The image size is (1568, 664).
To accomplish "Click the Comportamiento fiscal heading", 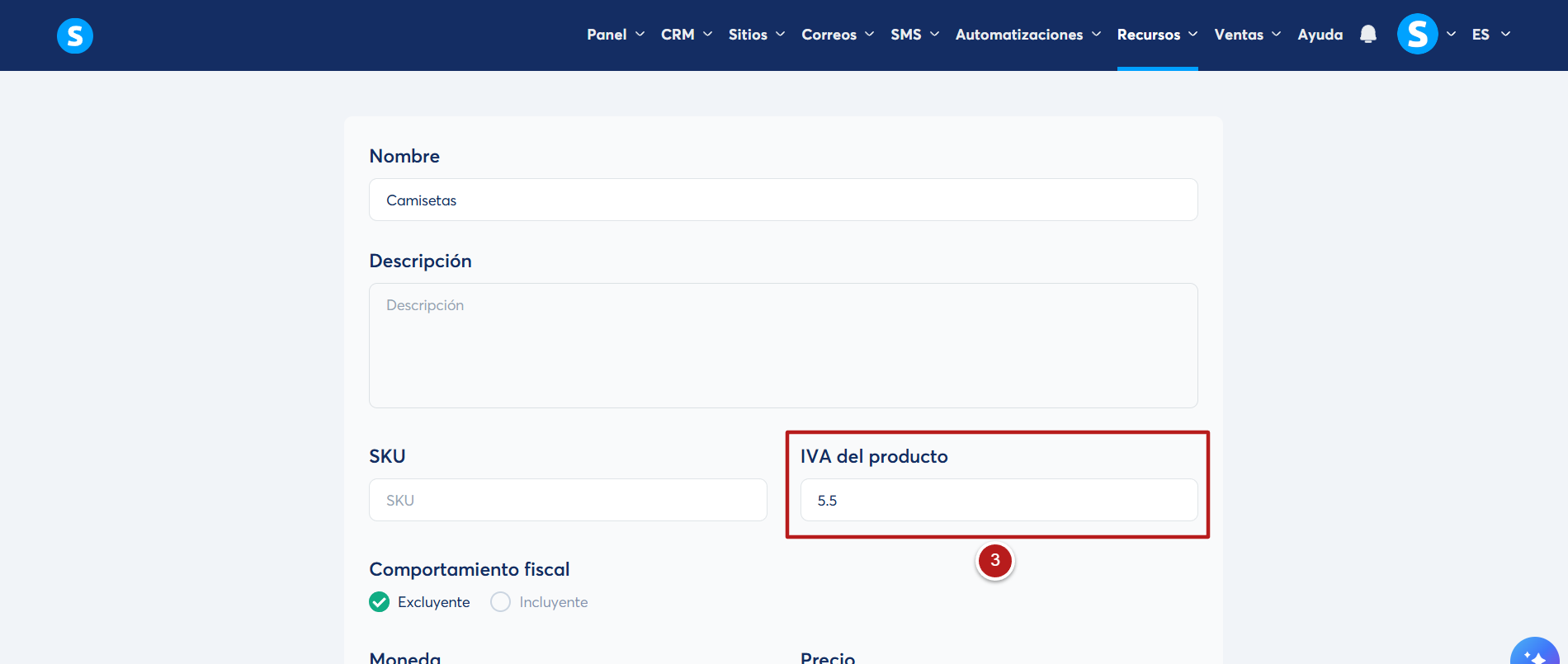I will 470,569.
